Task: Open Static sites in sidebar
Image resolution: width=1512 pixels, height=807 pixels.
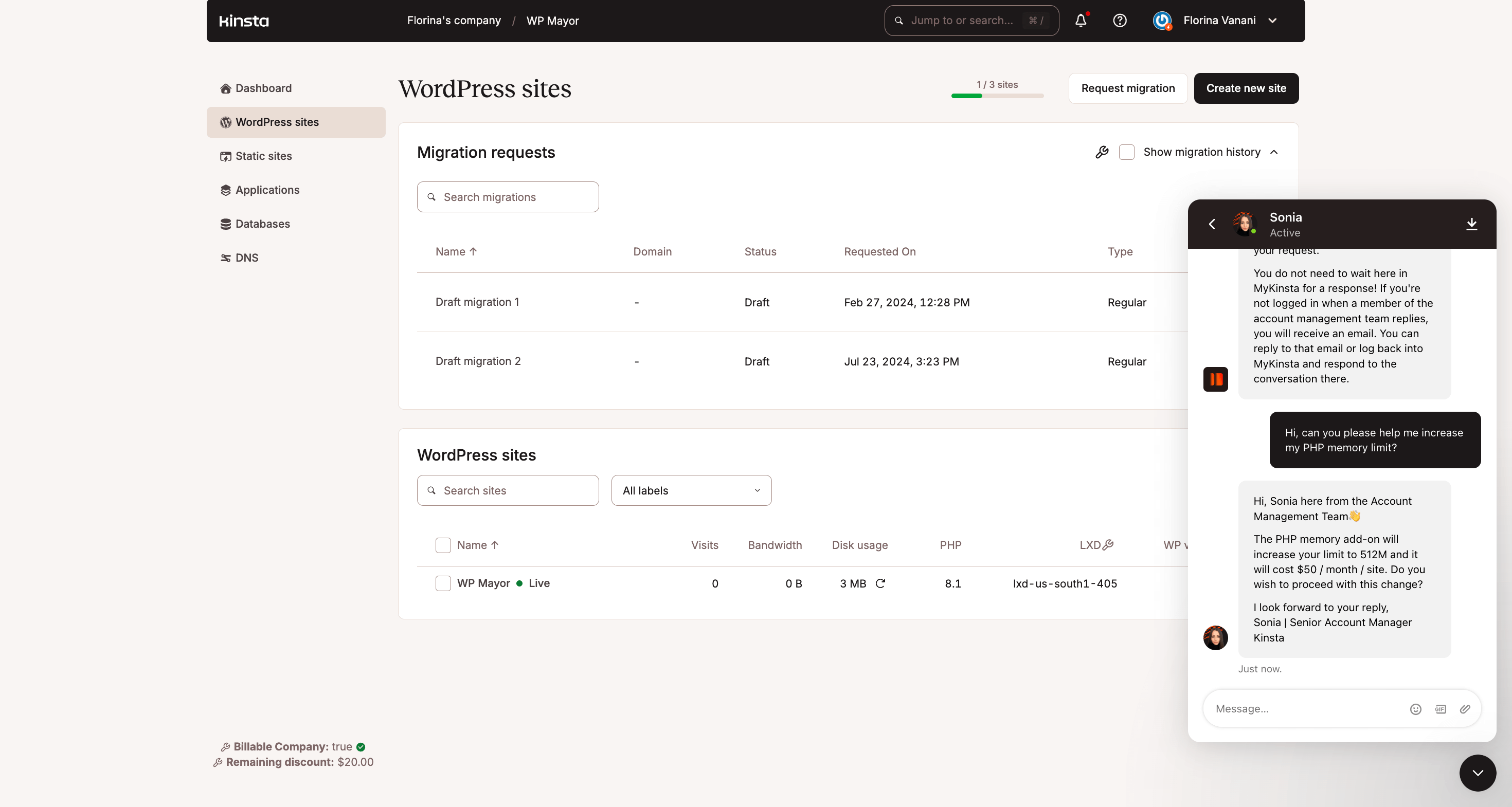Action: coord(296,157)
